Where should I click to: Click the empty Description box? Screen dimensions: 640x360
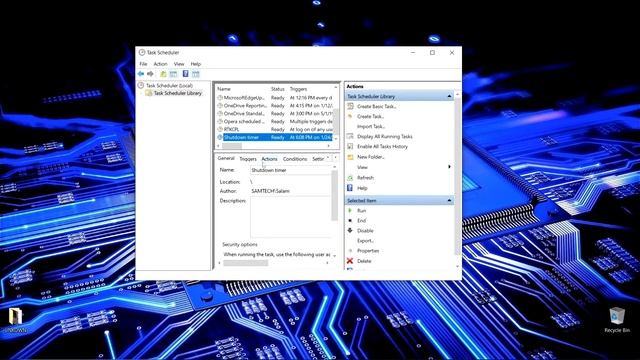point(291,217)
